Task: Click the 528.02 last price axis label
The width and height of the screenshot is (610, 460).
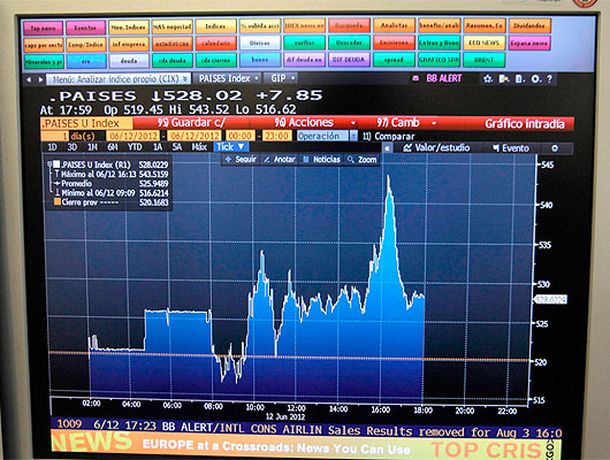Action: click(x=550, y=299)
